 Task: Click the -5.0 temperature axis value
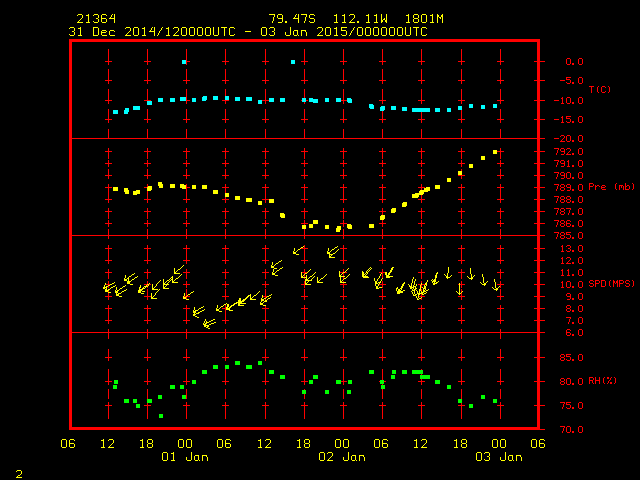[571, 80]
